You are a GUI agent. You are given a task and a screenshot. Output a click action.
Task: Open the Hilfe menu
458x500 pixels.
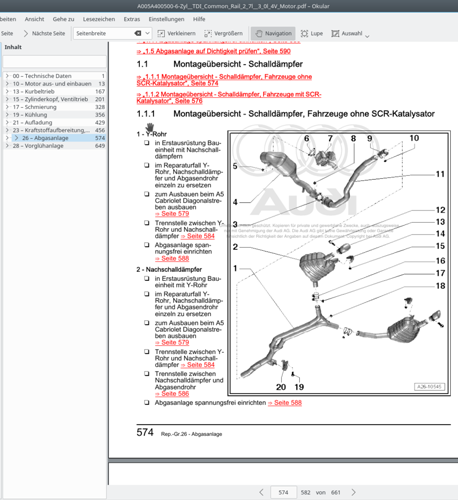[199, 19]
